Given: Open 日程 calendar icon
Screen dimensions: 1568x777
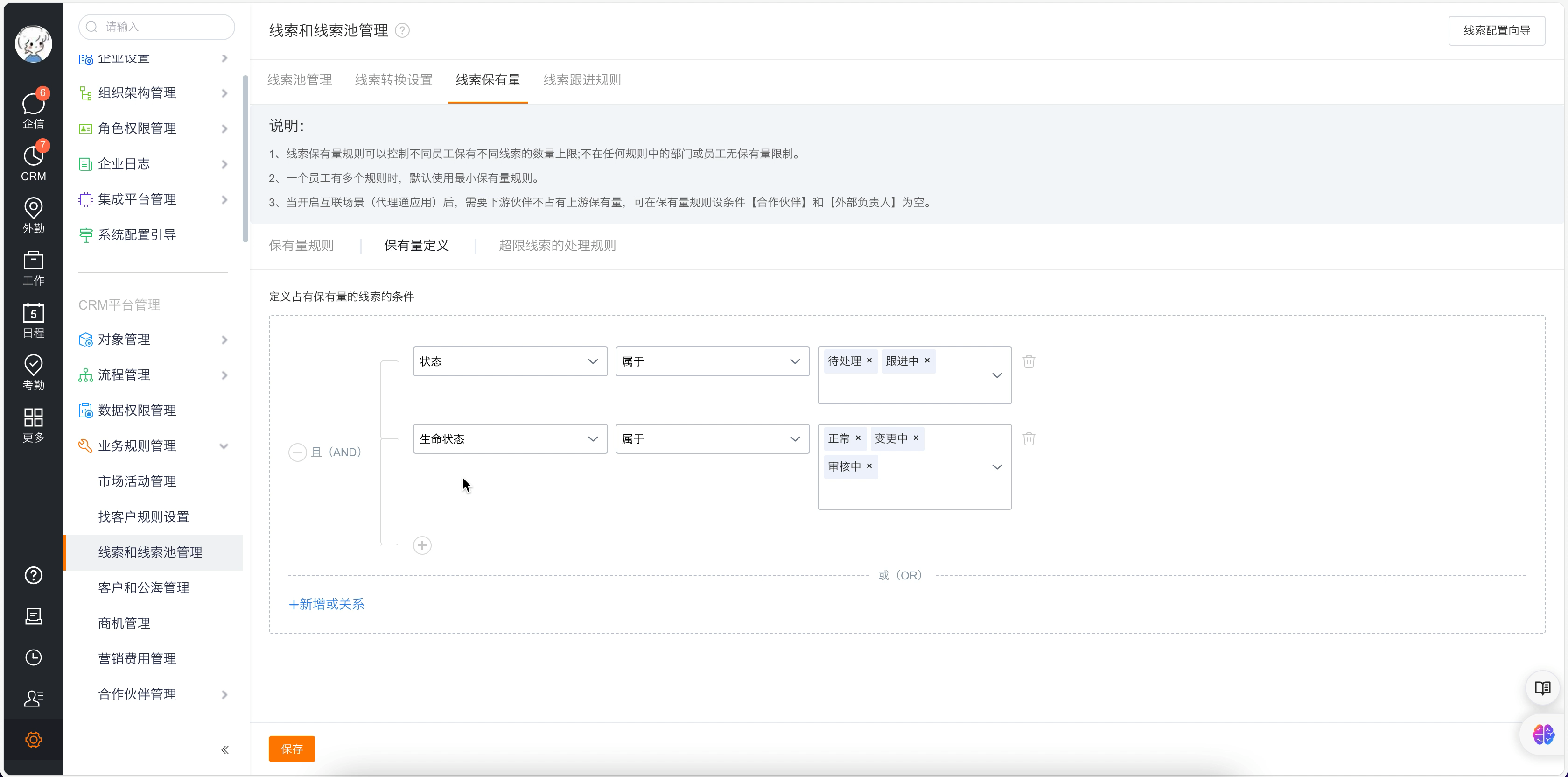Looking at the screenshot, I should [x=34, y=320].
